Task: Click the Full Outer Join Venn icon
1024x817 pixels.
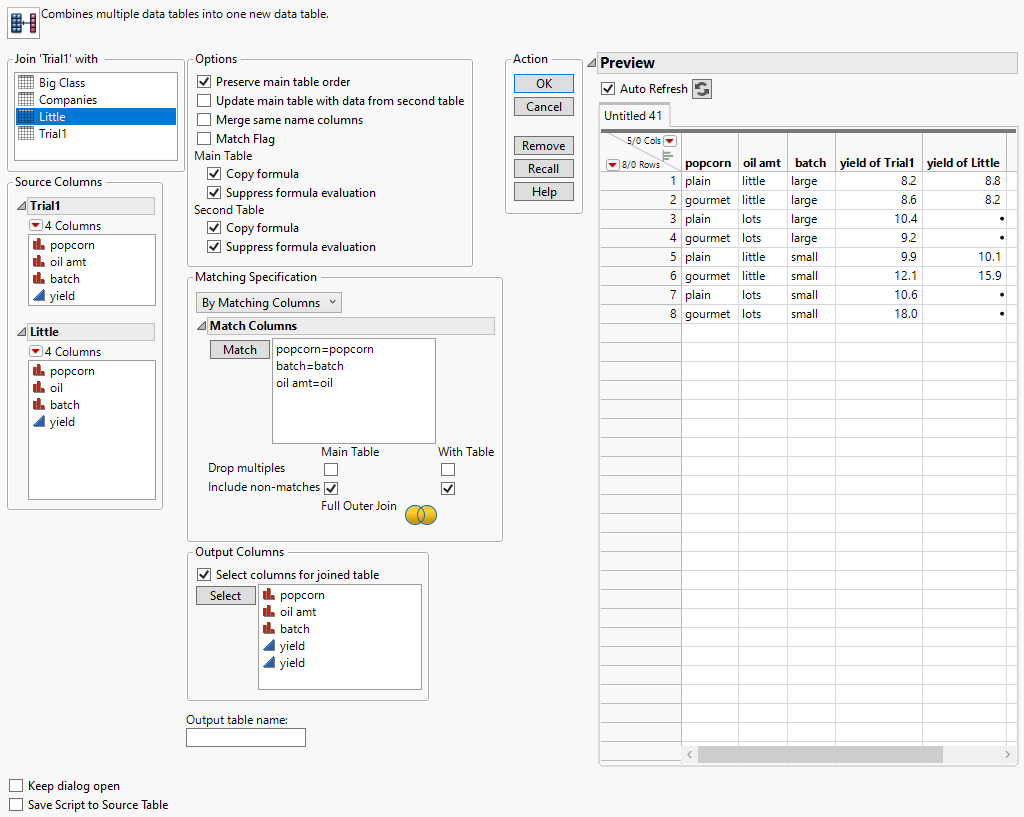Action: click(x=421, y=515)
